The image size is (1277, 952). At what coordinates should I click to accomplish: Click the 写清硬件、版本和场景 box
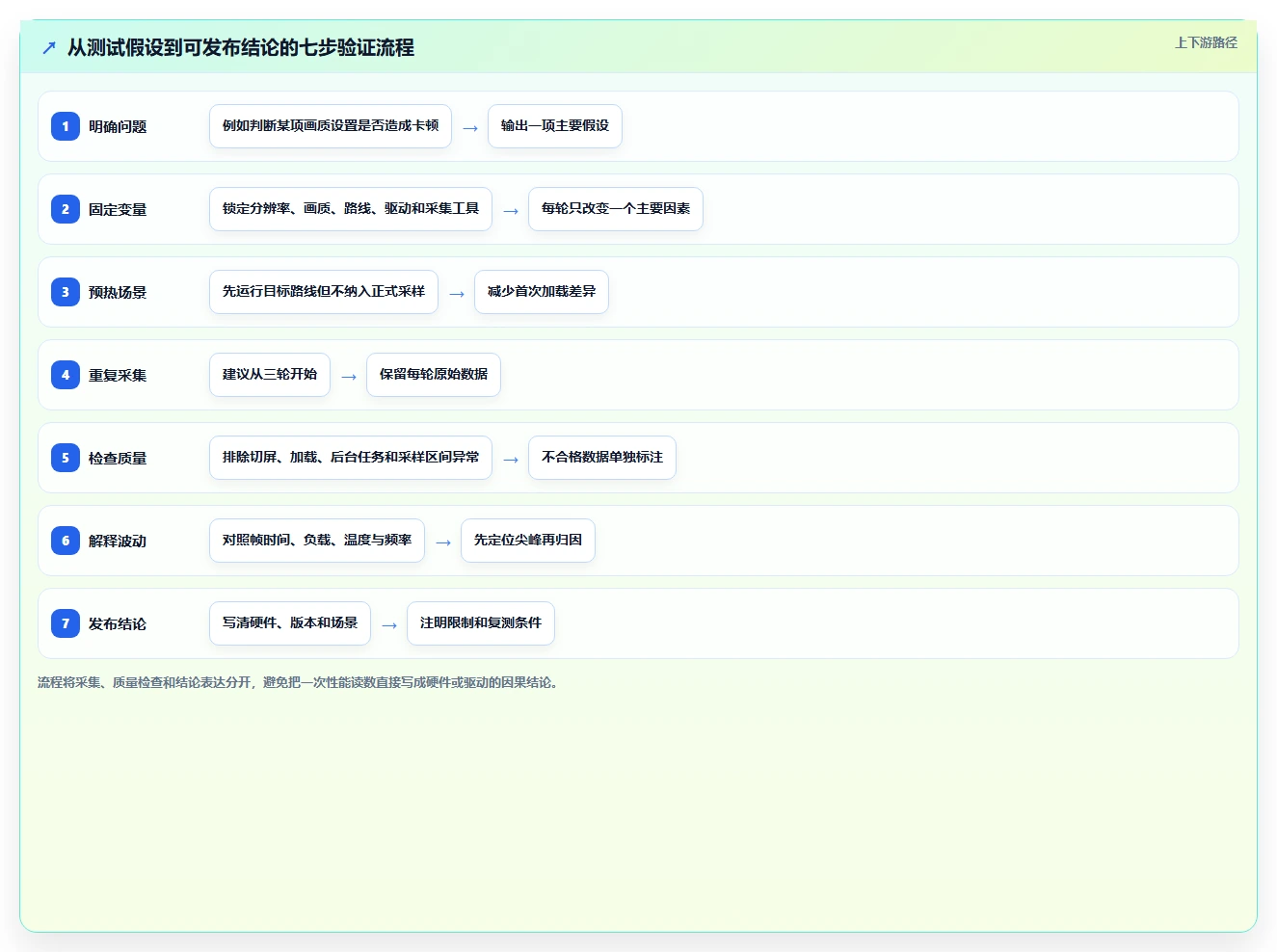click(x=290, y=623)
